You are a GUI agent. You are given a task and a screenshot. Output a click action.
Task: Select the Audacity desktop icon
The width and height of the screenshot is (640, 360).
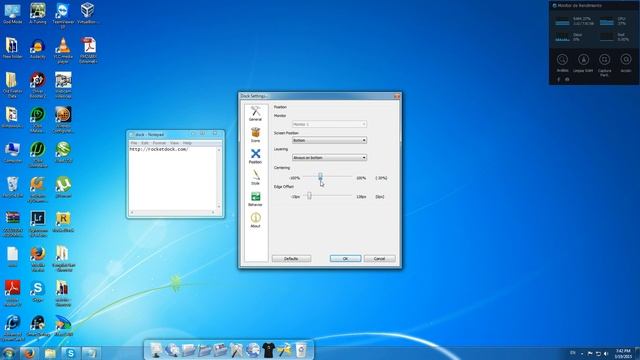[x=38, y=49]
